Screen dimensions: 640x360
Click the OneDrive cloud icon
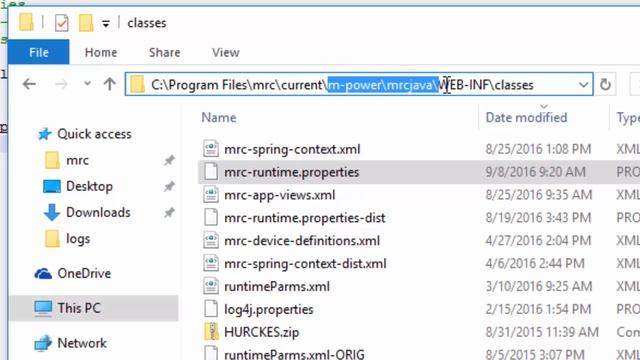click(43, 273)
